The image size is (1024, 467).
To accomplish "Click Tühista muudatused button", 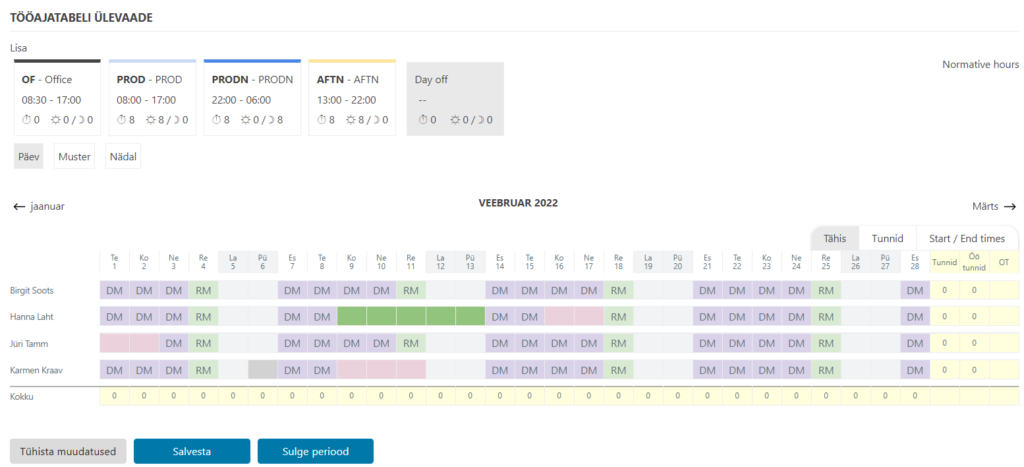I will [68, 451].
